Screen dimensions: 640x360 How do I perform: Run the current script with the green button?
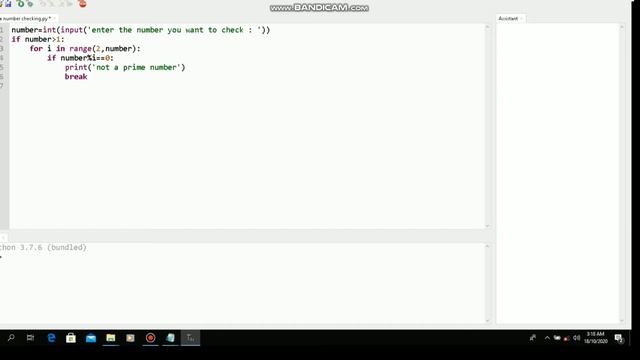click(x=20, y=4)
